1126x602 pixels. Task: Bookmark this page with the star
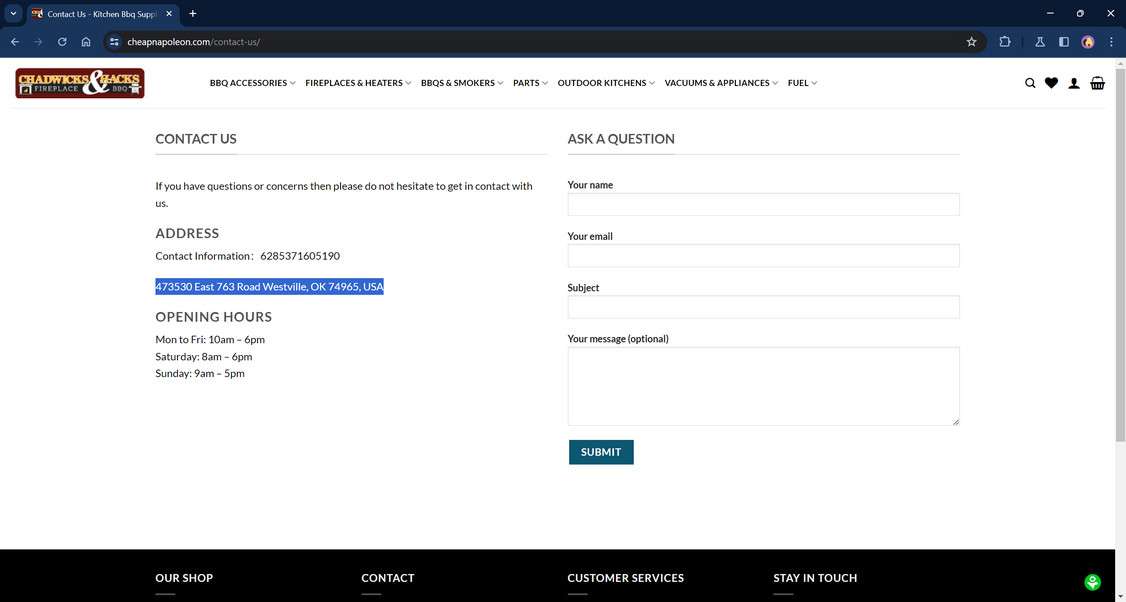(971, 42)
